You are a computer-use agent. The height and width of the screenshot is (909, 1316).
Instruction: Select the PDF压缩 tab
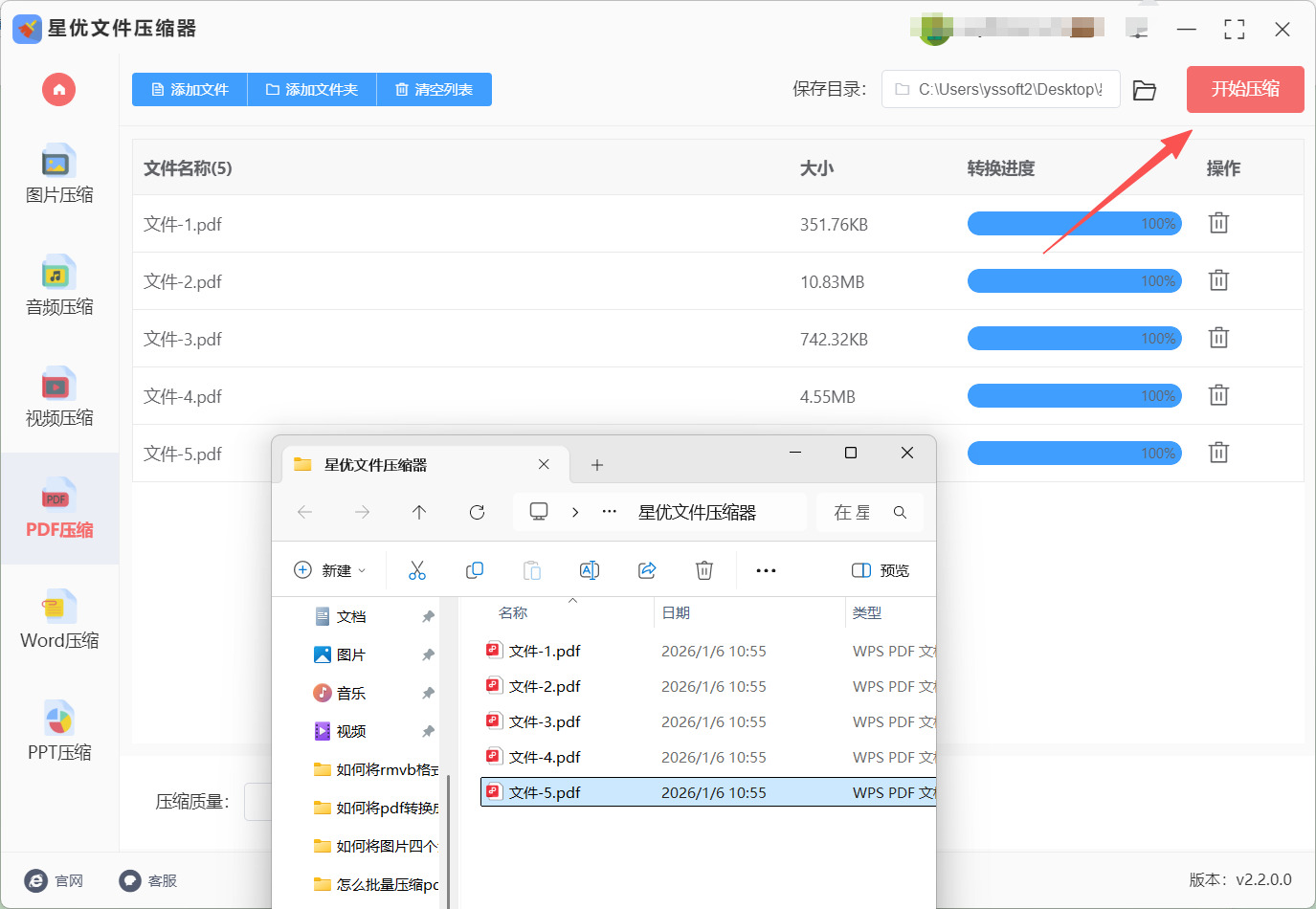59,509
